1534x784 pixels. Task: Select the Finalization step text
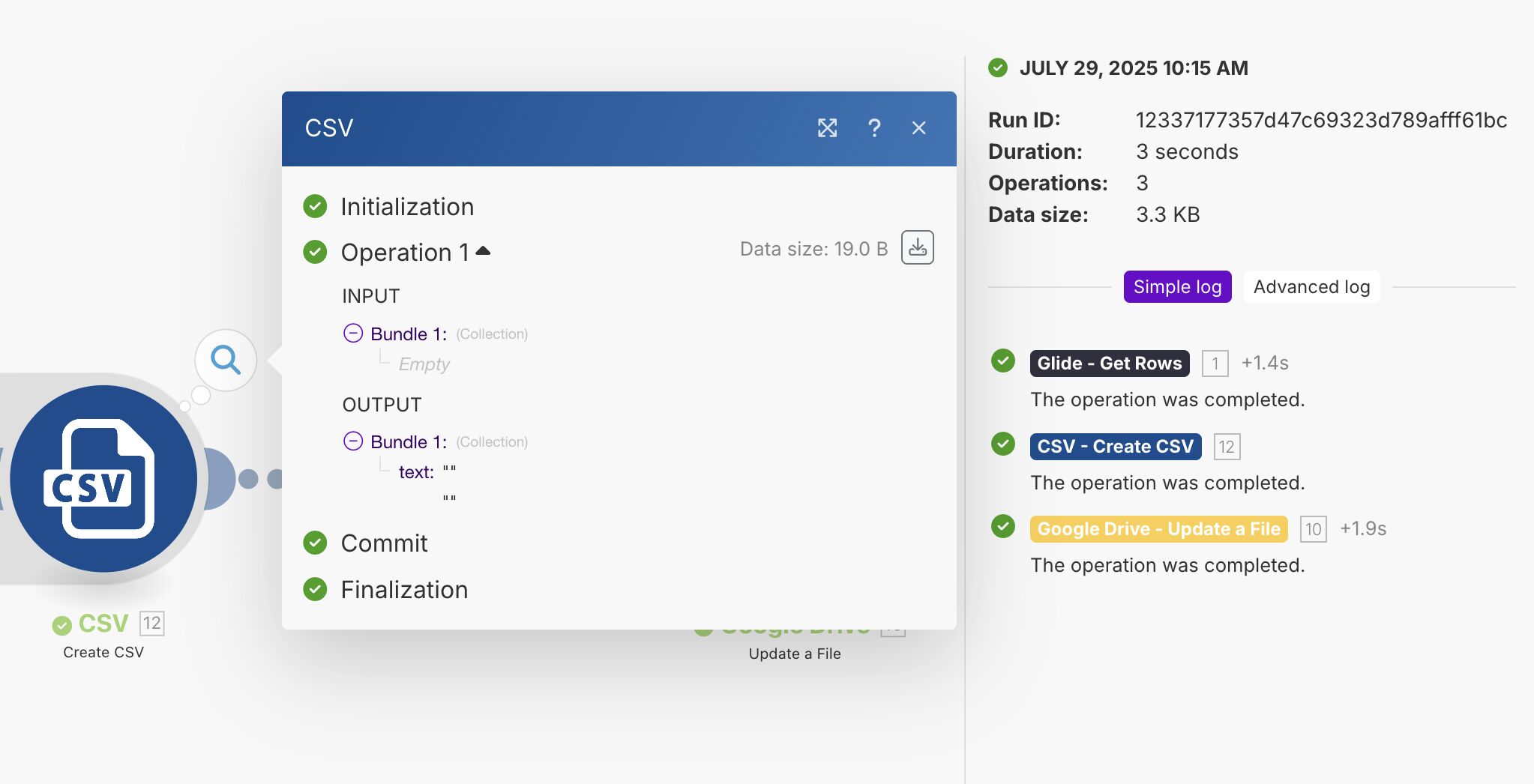pos(404,590)
